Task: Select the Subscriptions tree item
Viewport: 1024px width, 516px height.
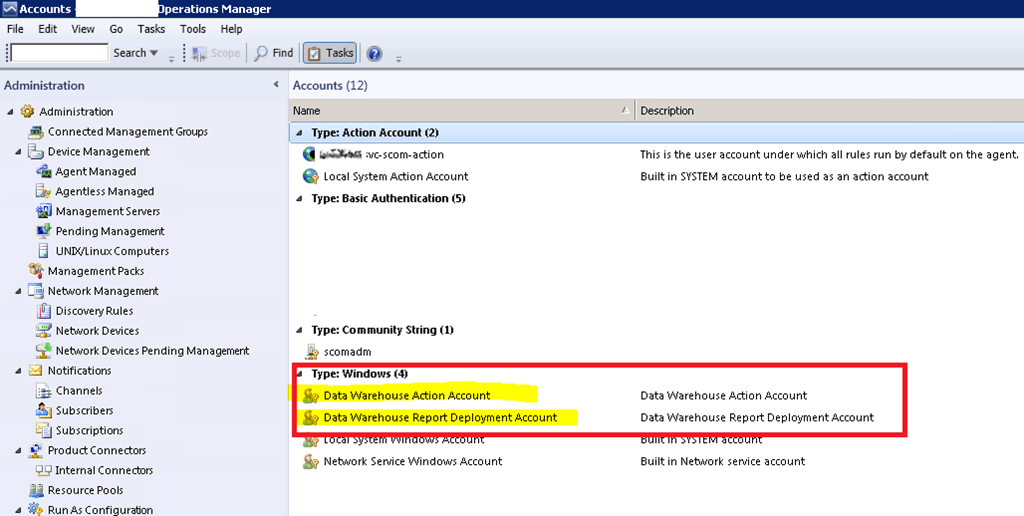Action: (x=89, y=430)
